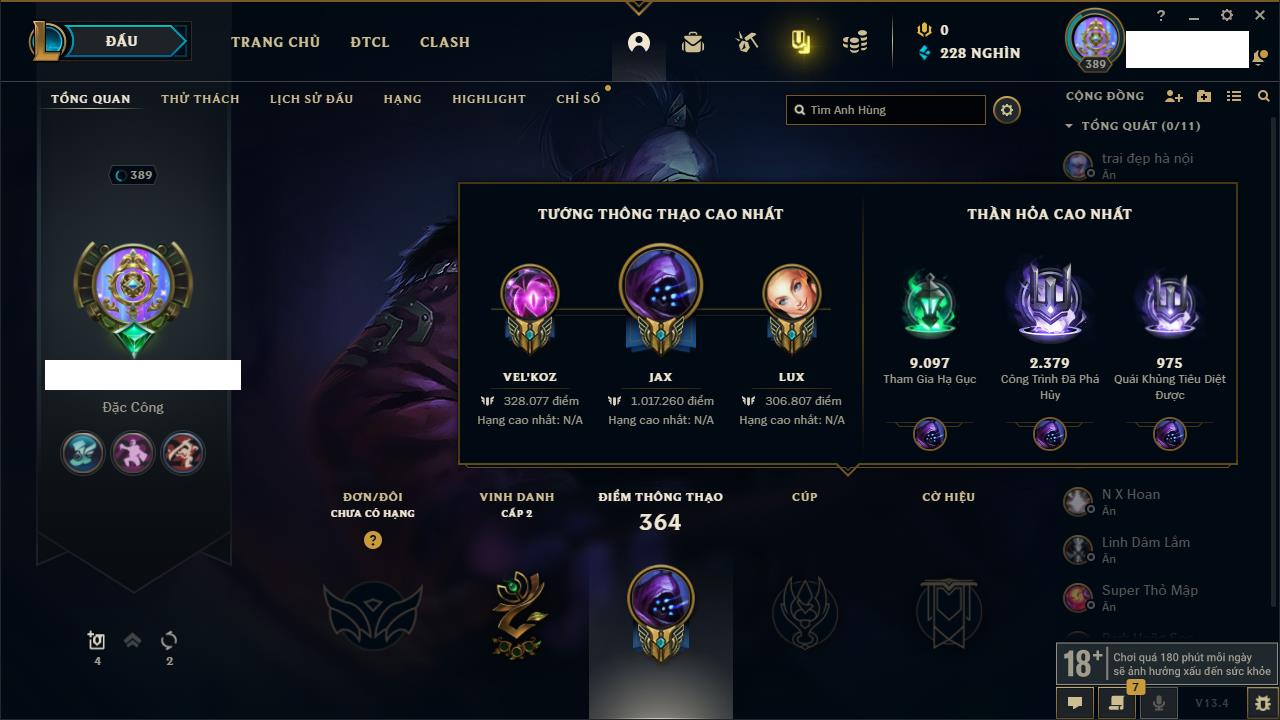This screenshot has height=720, width=1280.
Task: Switch to the LỊCH SỬ ĐẤU tab
Action: [x=311, y=99]
